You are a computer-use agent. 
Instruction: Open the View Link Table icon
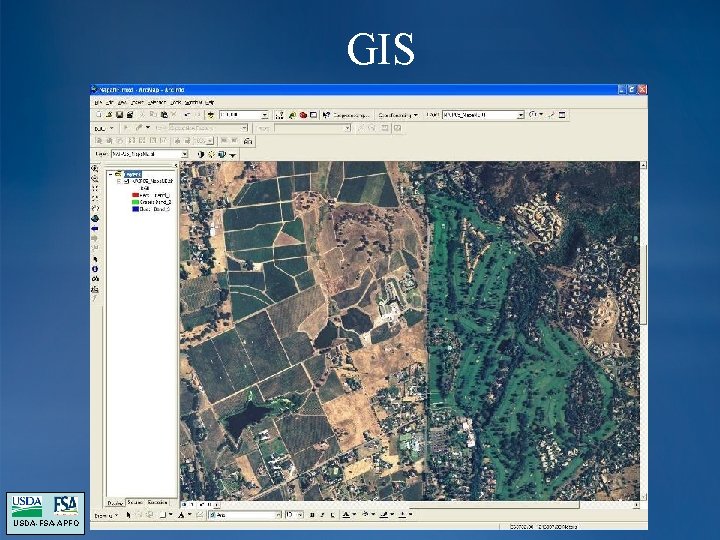(x=562, y=115)
